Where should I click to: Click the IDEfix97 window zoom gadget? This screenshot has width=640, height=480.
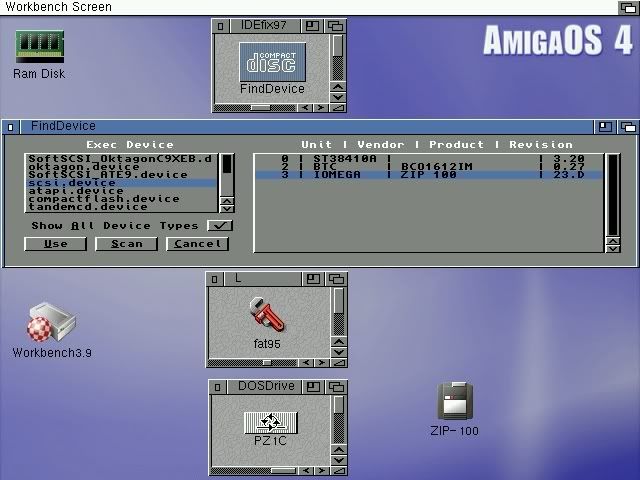pyautogui.click(x=312, y=26)
